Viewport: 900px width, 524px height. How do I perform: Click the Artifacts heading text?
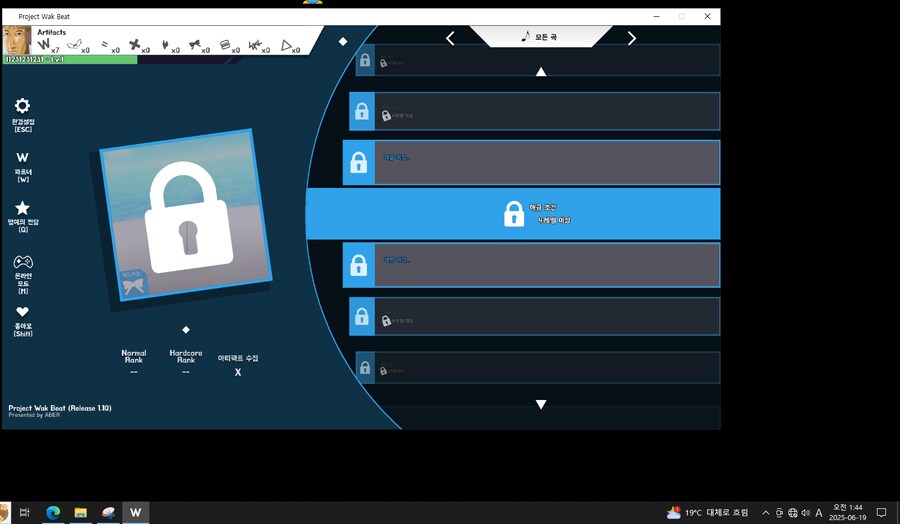[x=52, y=32]
